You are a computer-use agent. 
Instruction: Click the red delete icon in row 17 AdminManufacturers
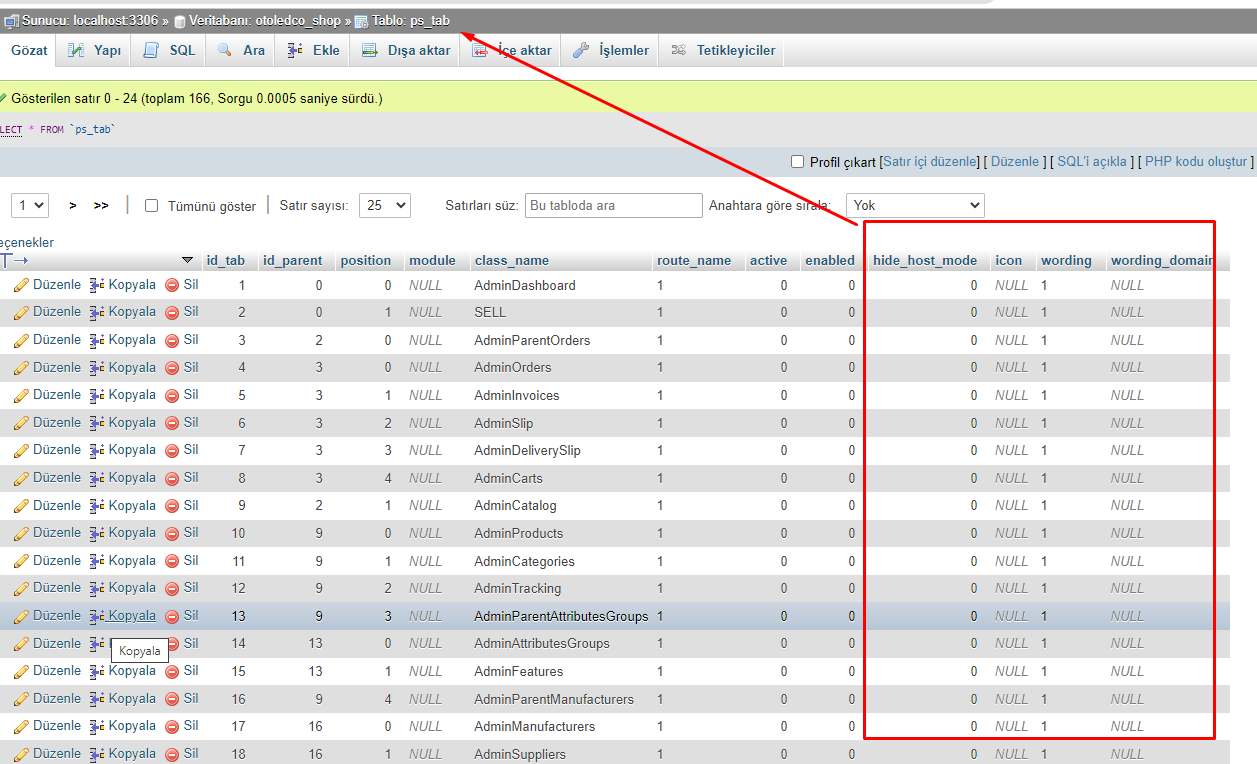[x=172, y=726]
